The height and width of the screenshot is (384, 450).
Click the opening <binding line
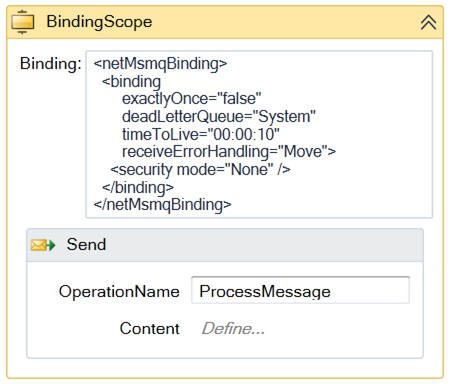(131, 81)
